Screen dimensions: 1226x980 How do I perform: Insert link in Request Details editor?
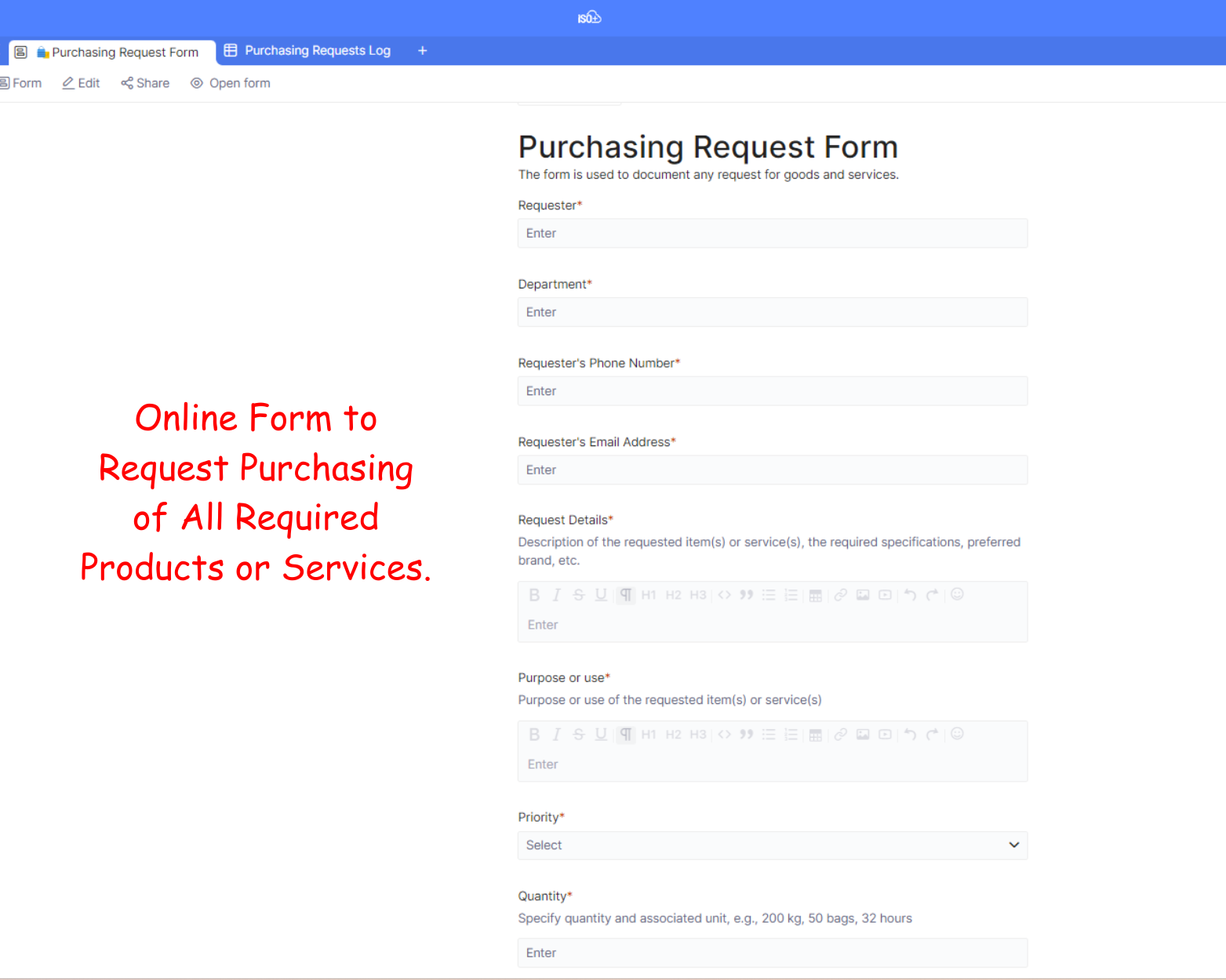point(840,595)
